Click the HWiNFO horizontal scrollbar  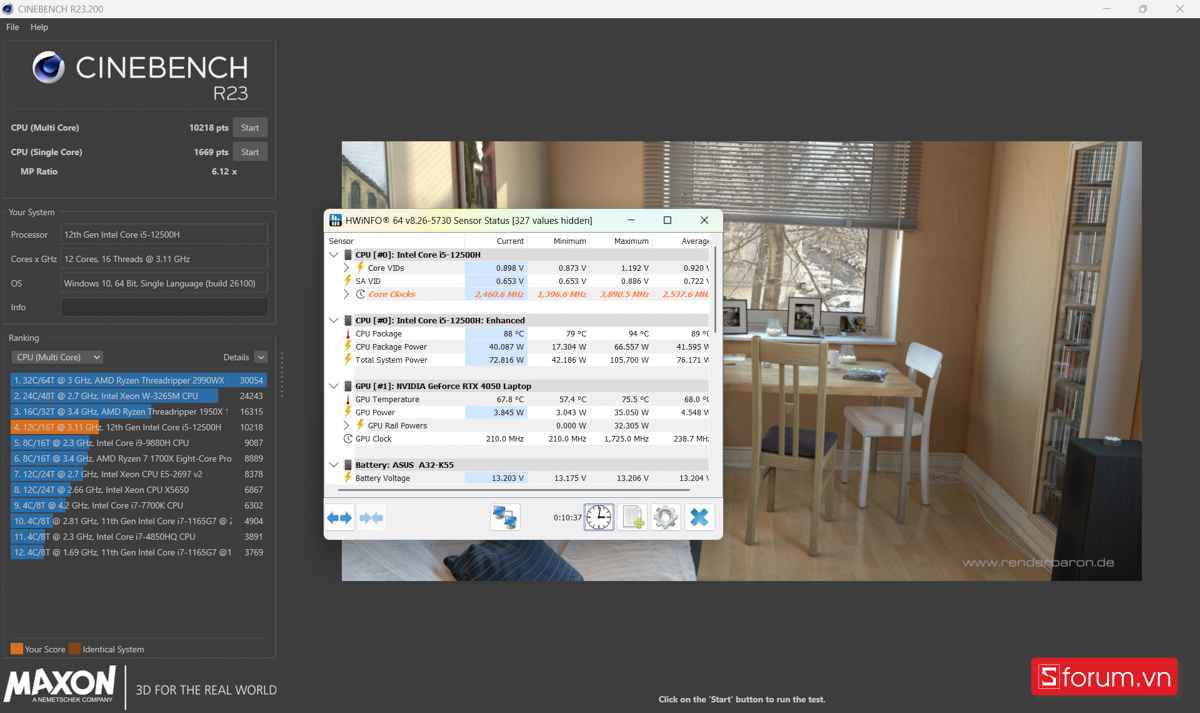(515, 490)
